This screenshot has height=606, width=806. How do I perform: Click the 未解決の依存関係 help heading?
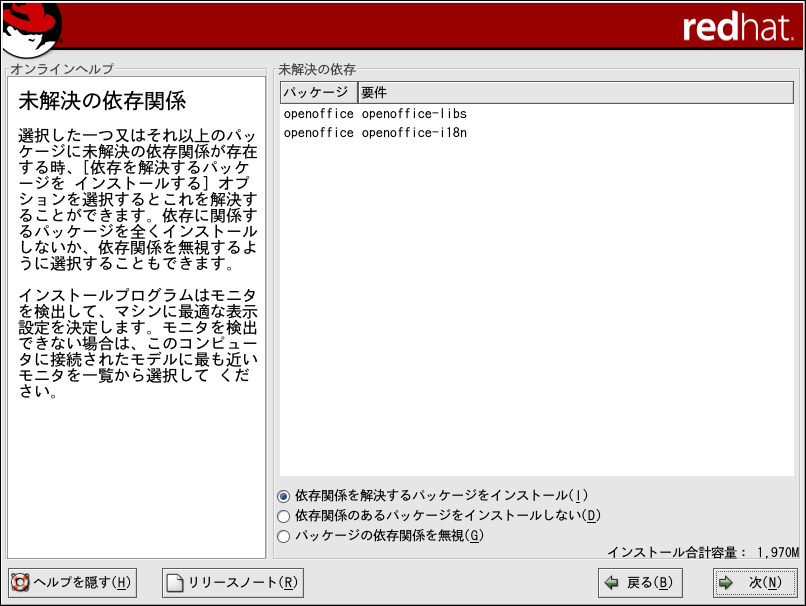click(102, 102)
